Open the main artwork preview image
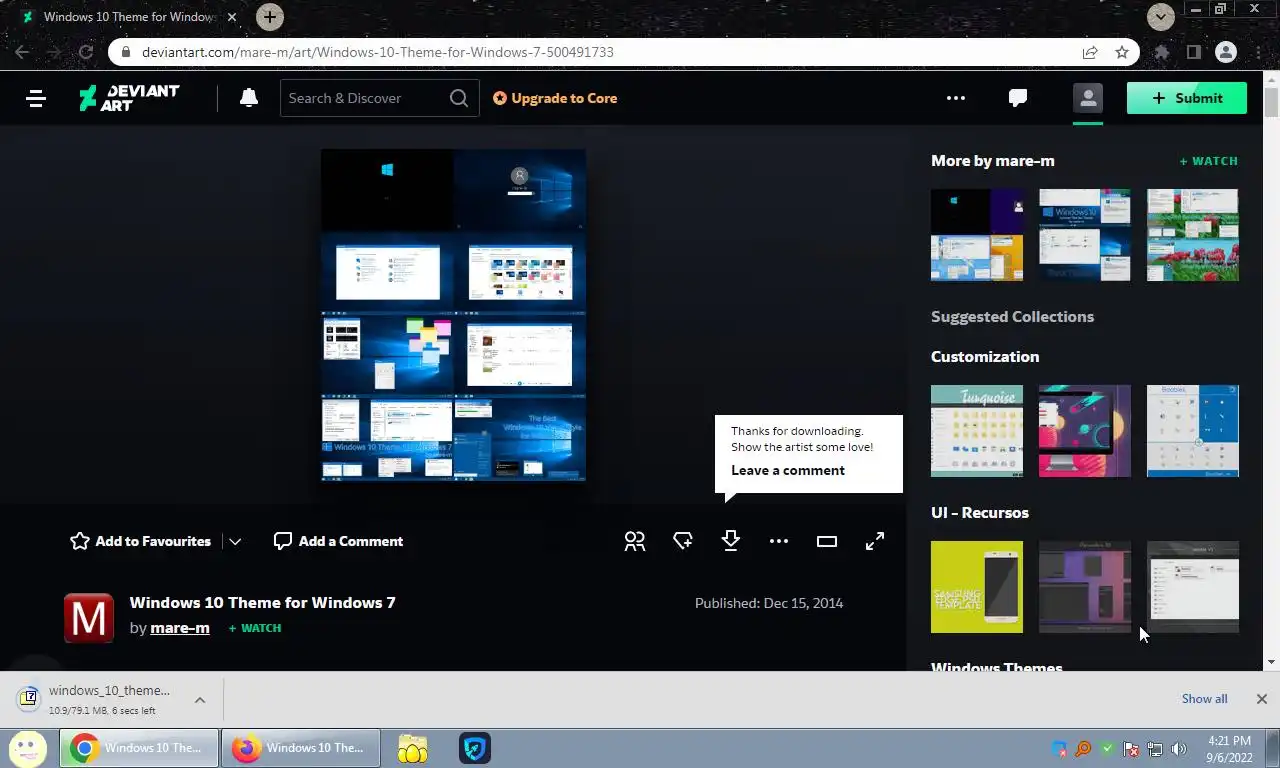The height and width of the screenshot is (768, 1280). click(453, 315)
